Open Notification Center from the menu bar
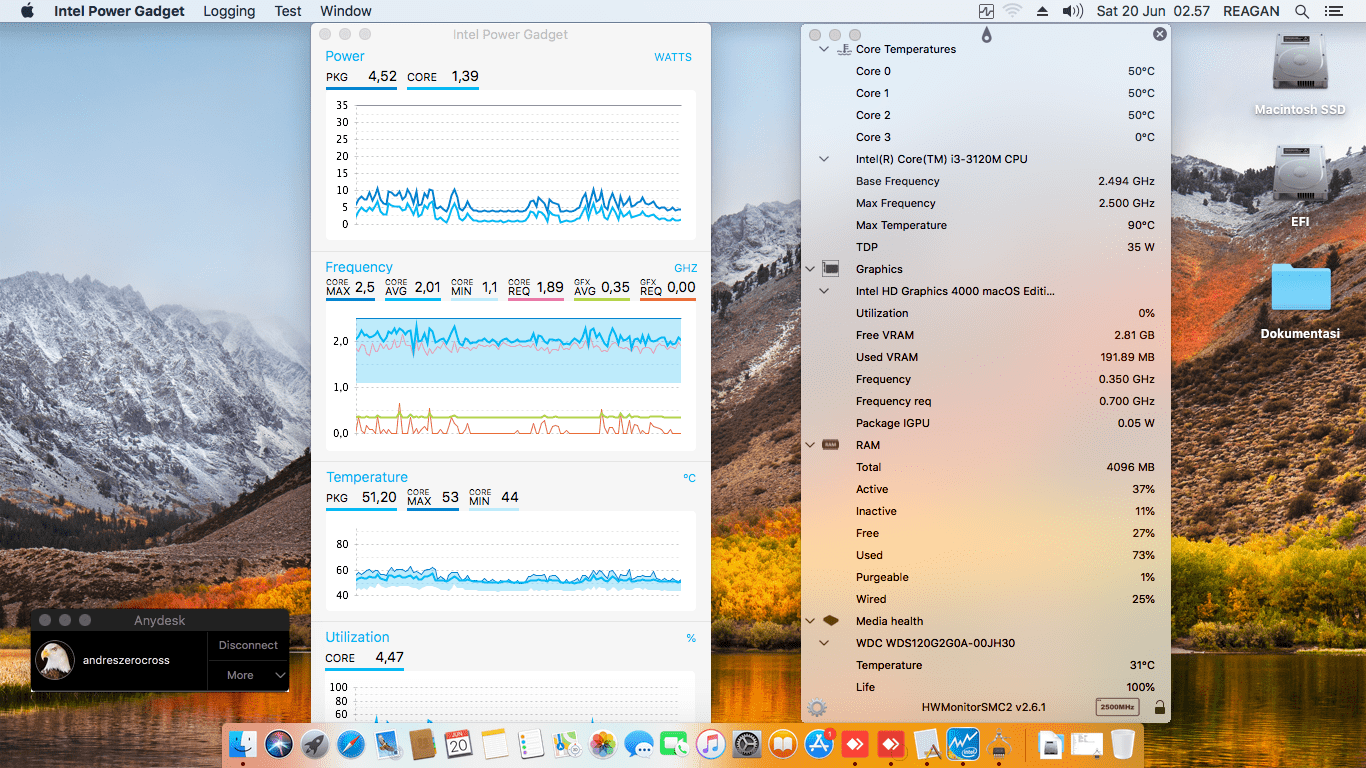Screen dimensions: 1366x768 [1337, 11]
